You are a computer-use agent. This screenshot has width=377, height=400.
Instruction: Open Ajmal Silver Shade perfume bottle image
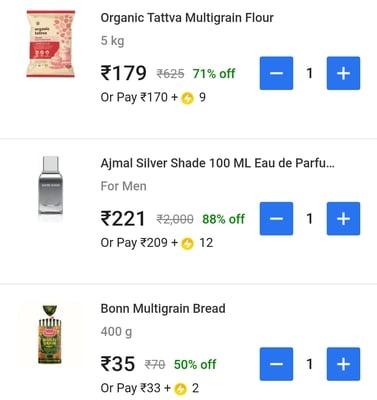coord(50,185)
